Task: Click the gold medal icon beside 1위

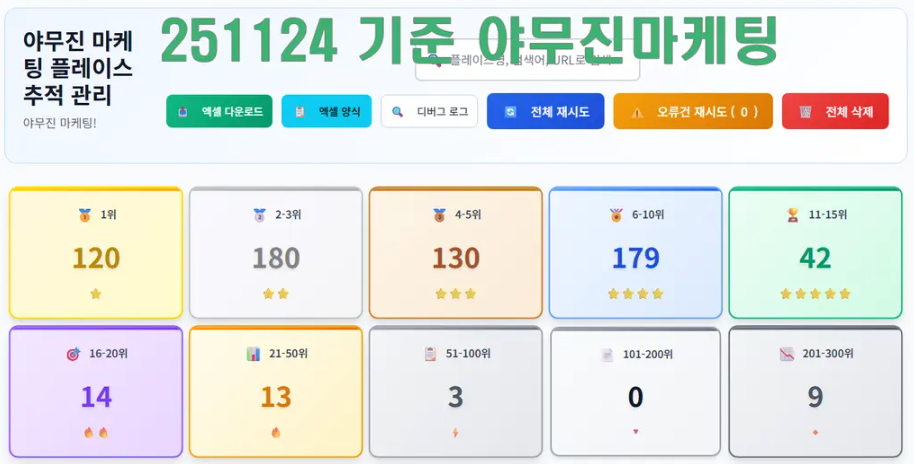Action: 84,215
